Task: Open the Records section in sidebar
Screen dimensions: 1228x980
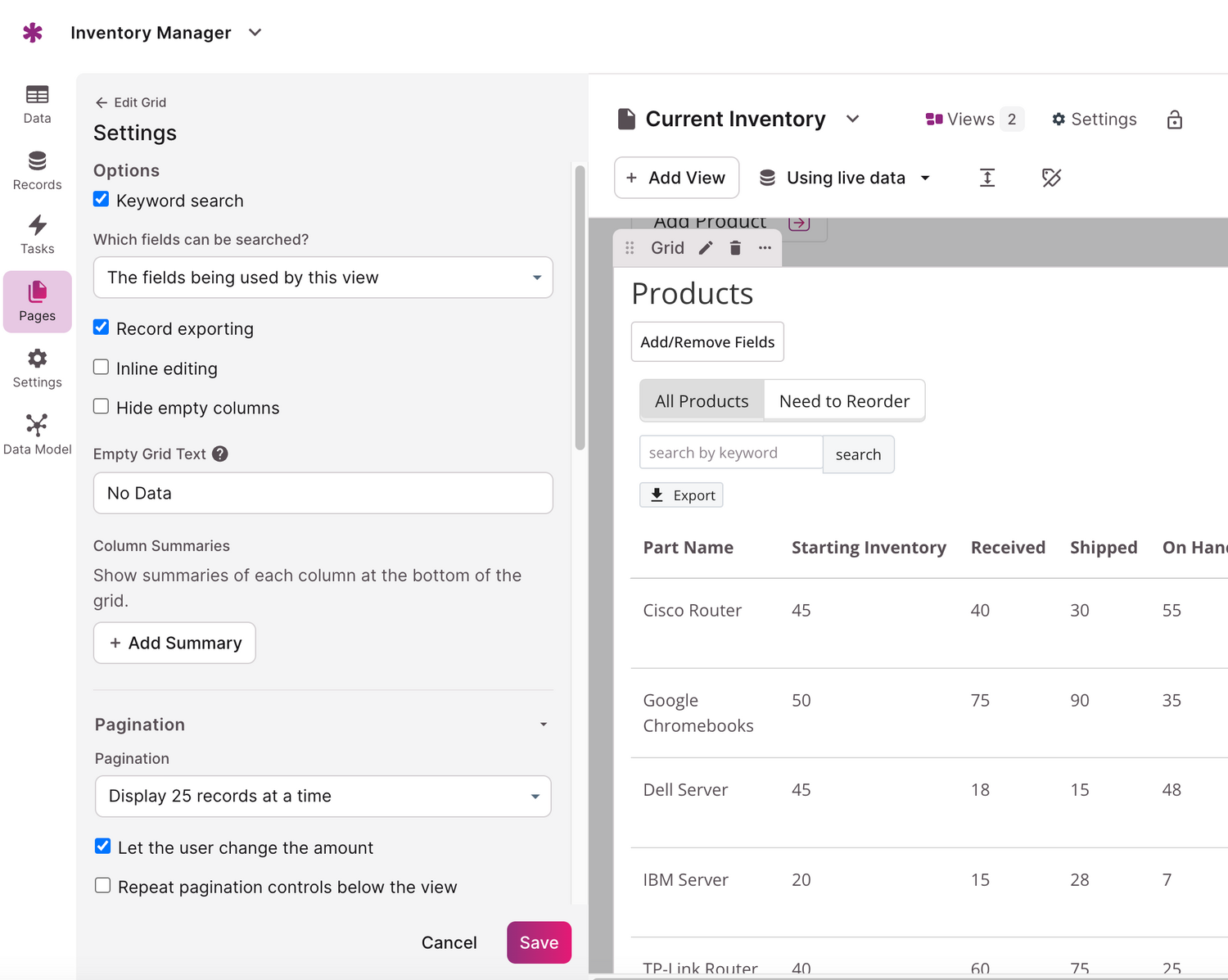Action: [x=37, y=170]
